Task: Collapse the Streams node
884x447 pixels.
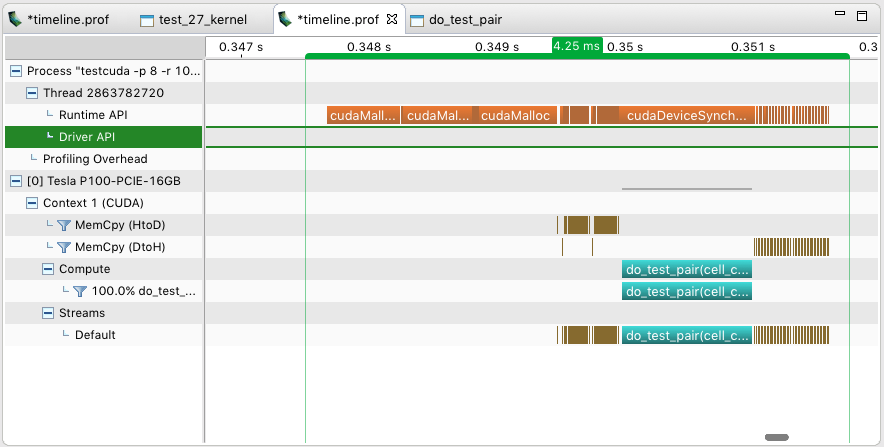Action: point(48,313)
